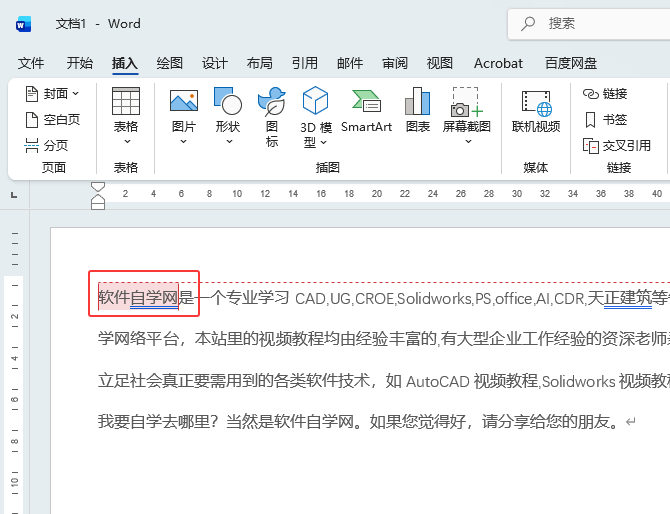The width and height of the screenshot is (670, 514).
Task: Expand the 封面 cover page dropdown
Action: (76, 93)
